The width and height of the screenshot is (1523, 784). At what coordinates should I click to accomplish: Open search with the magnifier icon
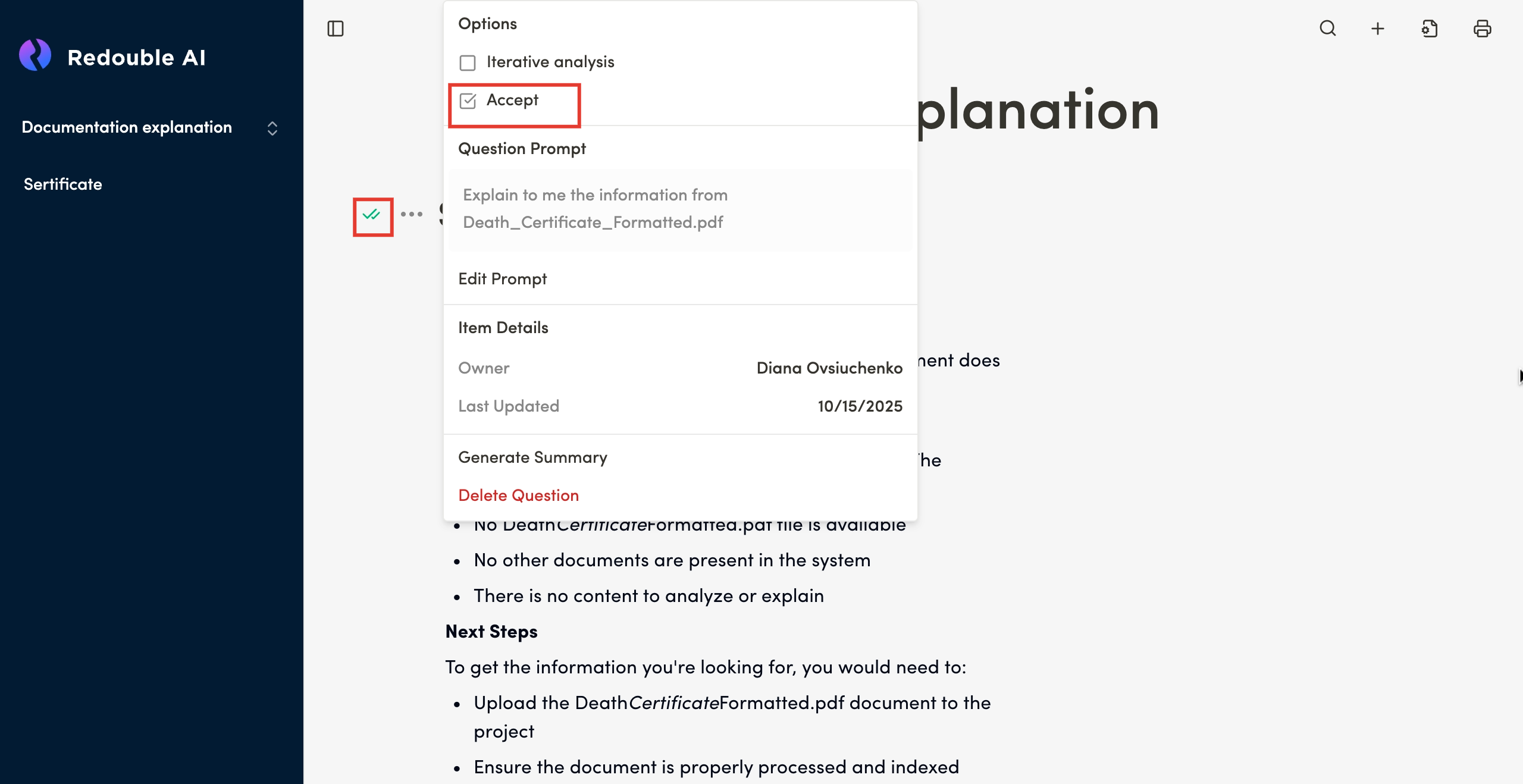pos(1327,29)
